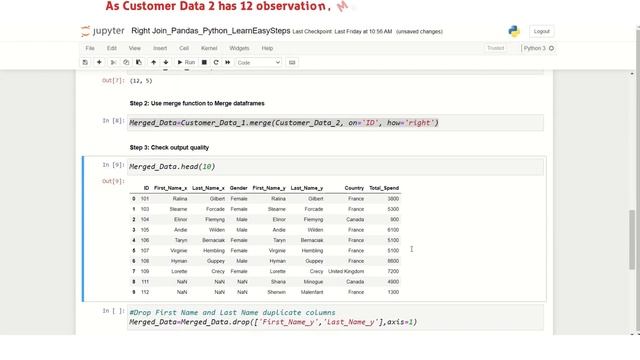640x360 pixels.
Task: Open the Kernel menu
Action: point(209,48)
